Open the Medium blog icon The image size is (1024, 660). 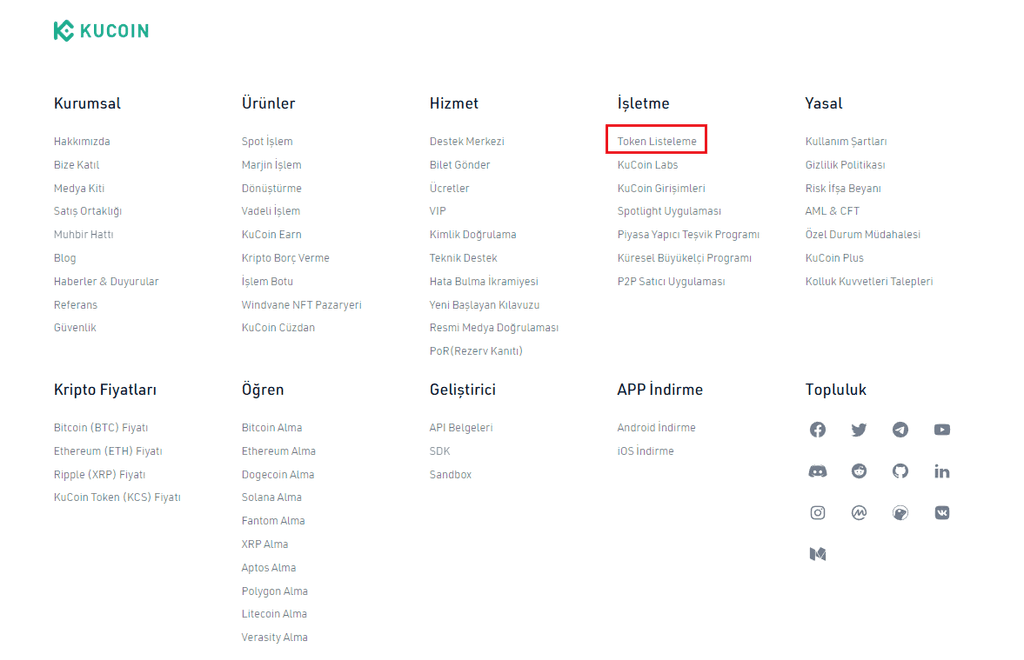[818, 554]
